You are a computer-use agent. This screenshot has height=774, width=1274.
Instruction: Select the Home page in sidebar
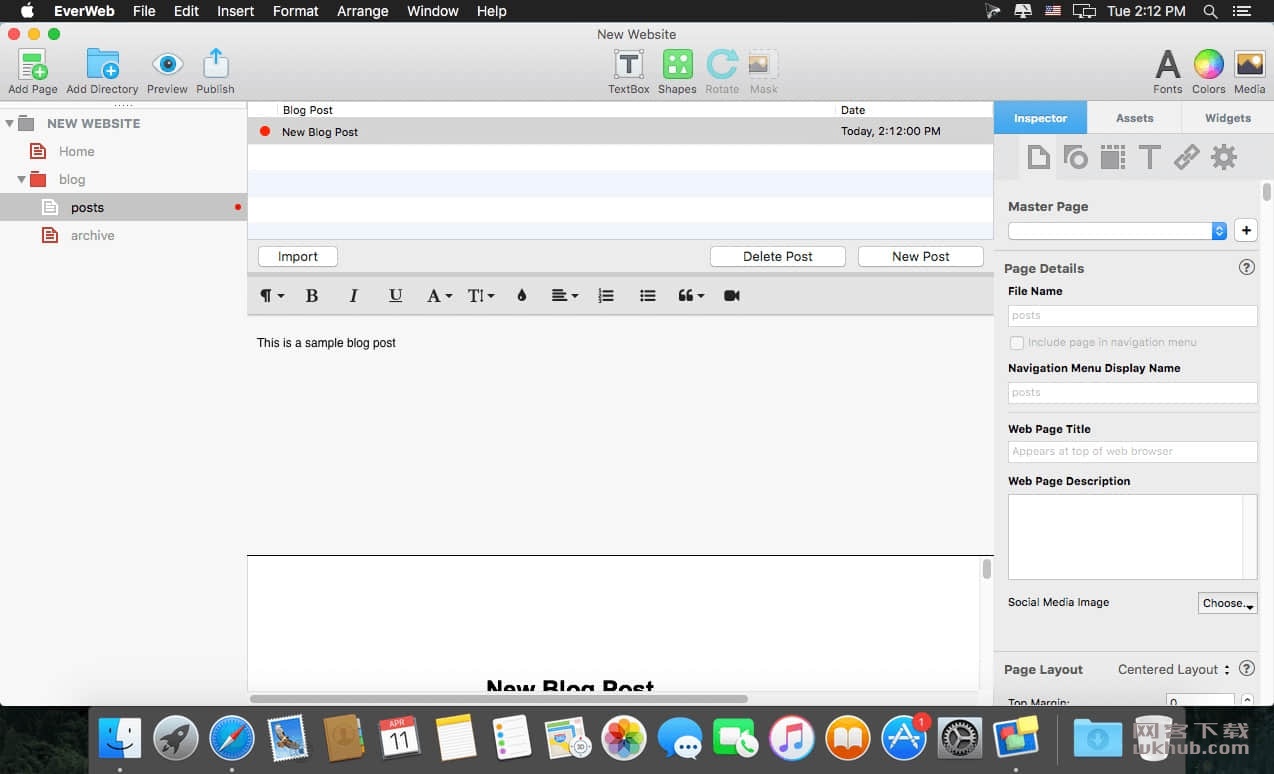(x=76, y=152)
